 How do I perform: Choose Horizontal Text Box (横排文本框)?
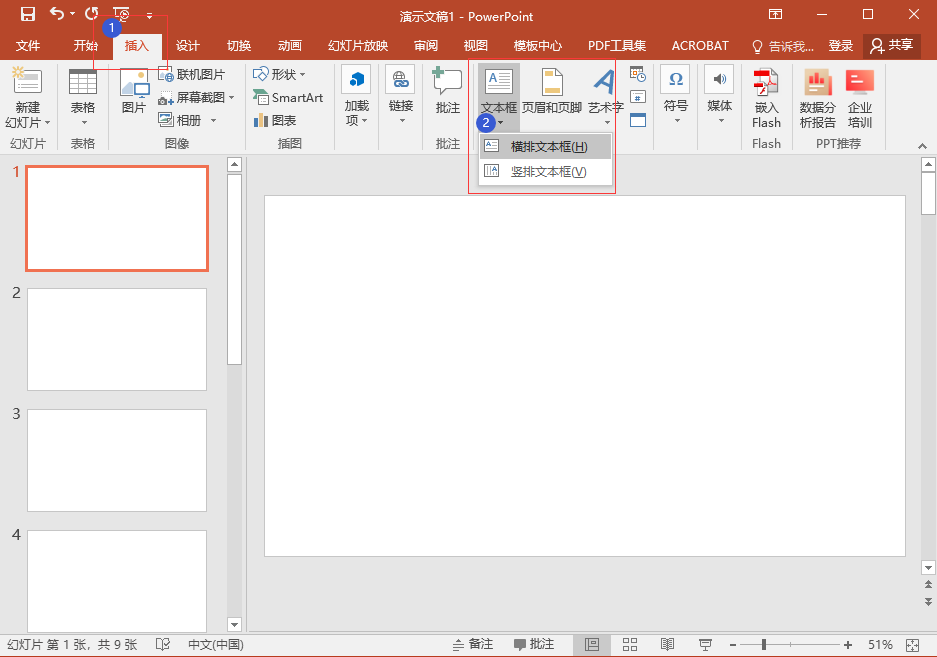[546, 146]
